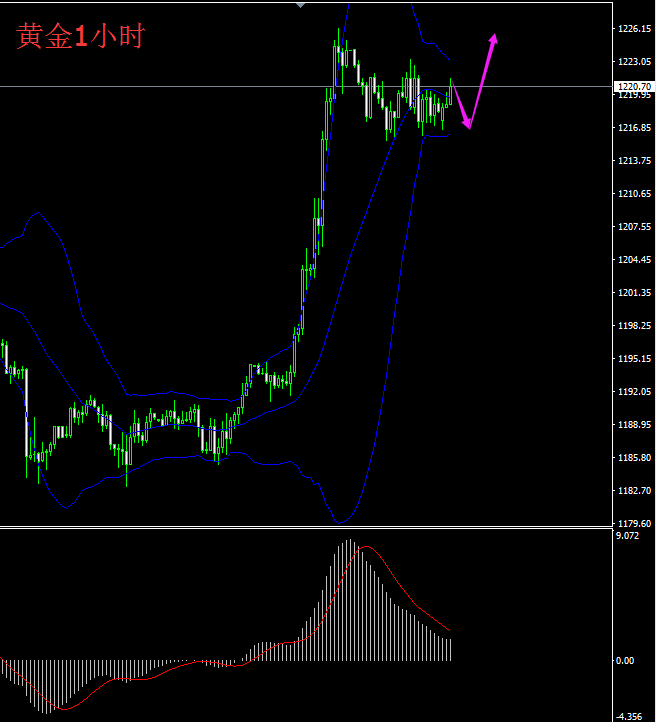This screenshot has height=722, width=657.
Task: Select the 1201.35 price level label
Action: coord(634,293)
